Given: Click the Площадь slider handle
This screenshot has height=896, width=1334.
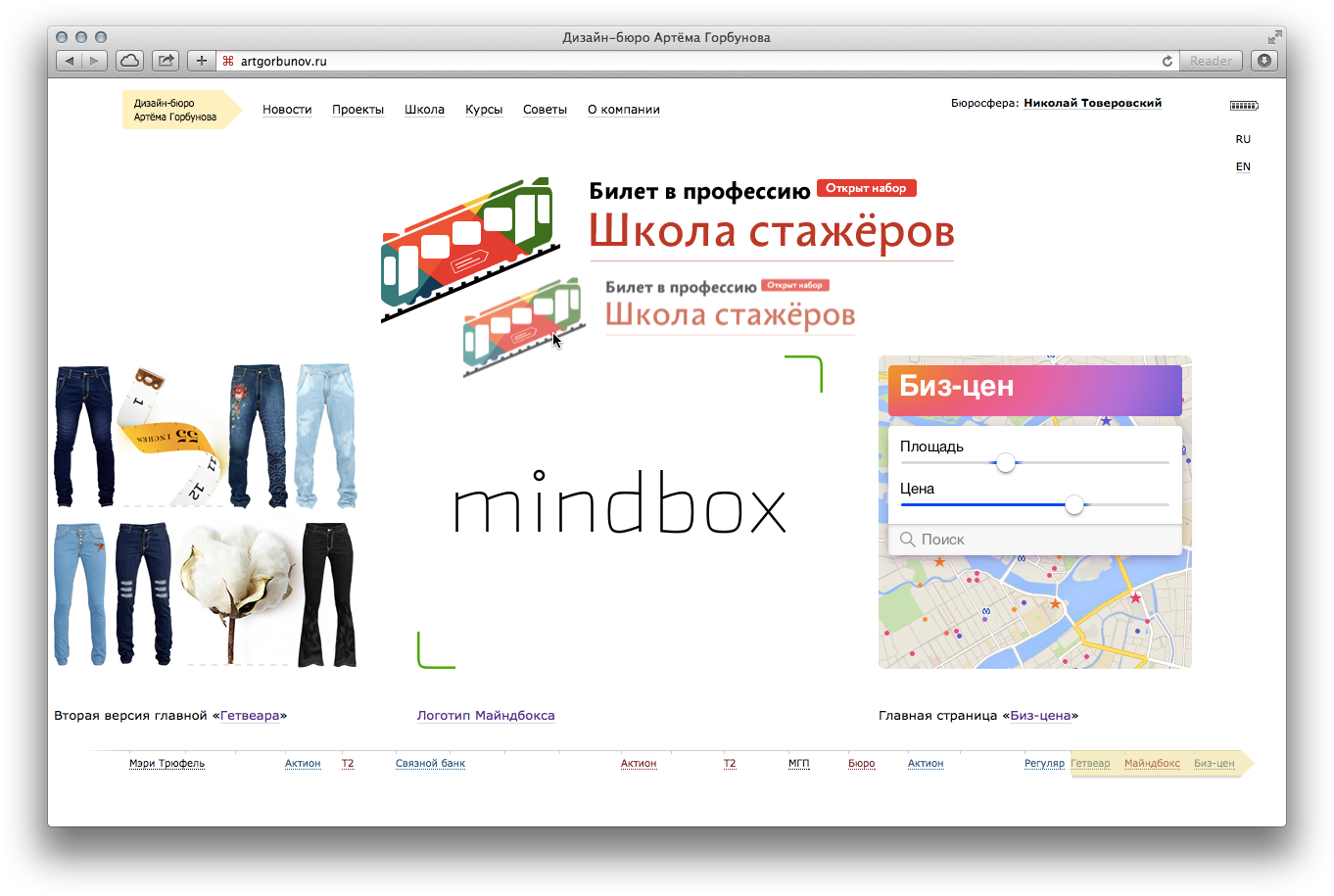Looking at the screenshot, I should pos(1006,463).
